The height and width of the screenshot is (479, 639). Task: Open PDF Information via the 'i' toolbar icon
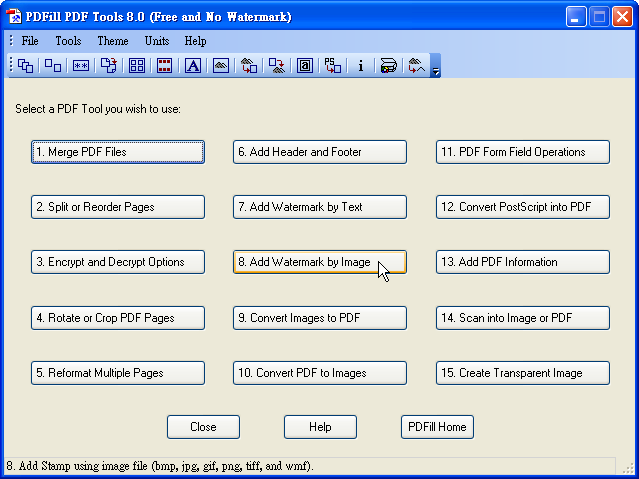coord(361,65)
